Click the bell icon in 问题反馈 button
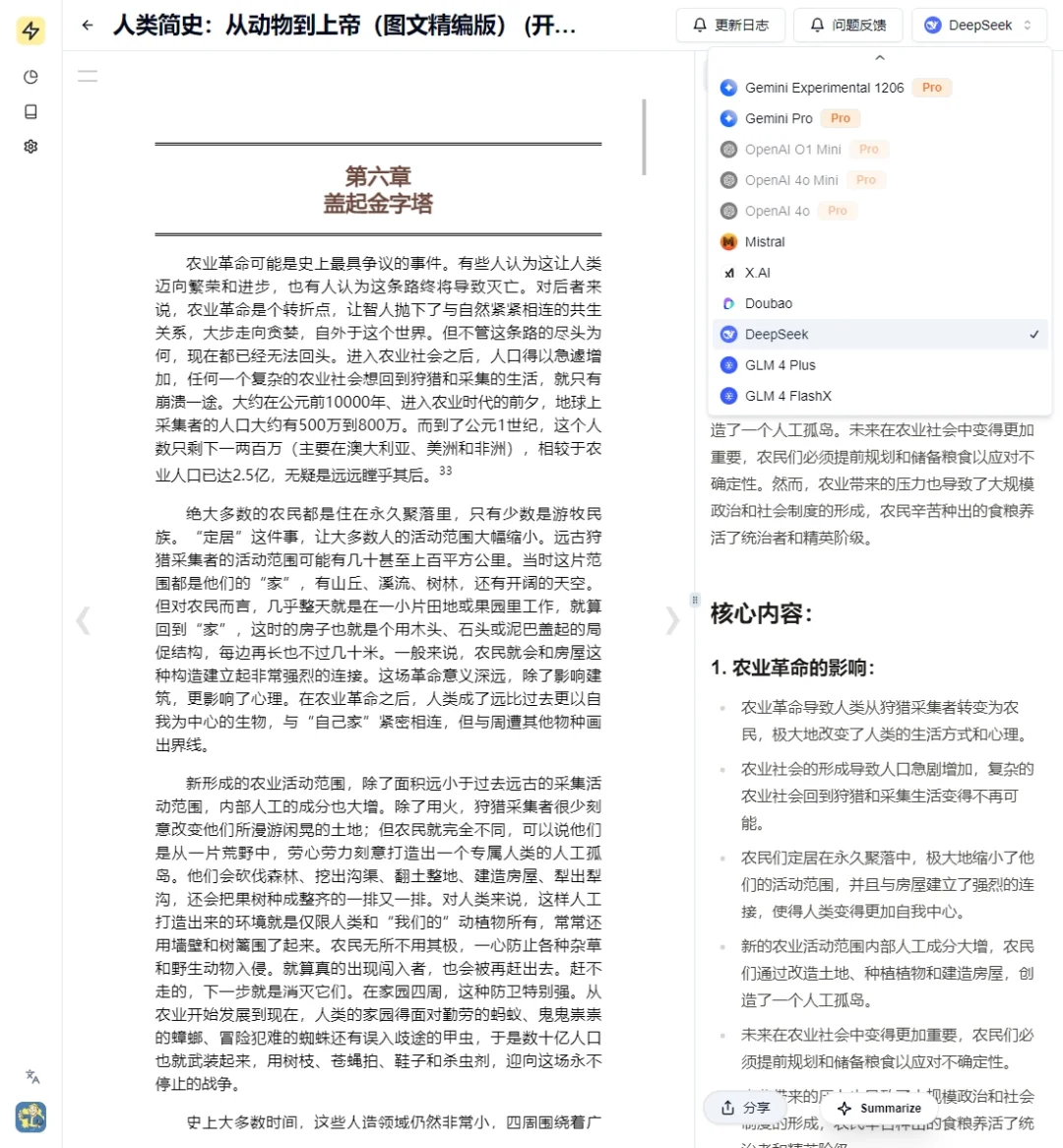 tap(817, 26)
